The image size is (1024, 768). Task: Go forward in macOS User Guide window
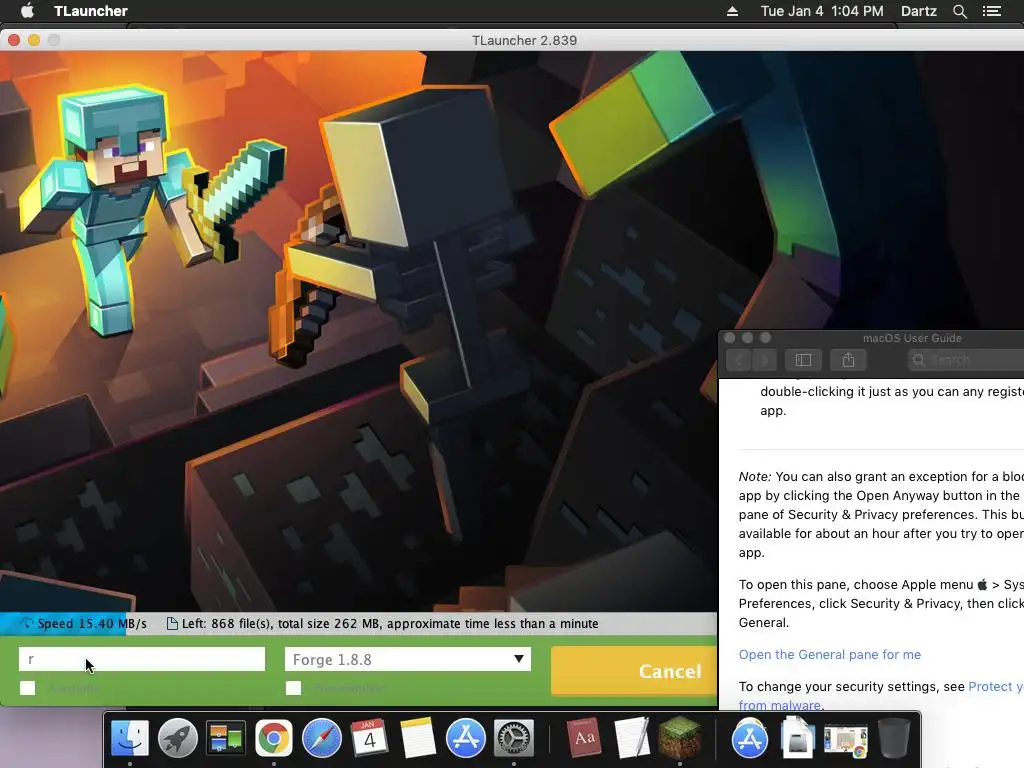(764, 360)
